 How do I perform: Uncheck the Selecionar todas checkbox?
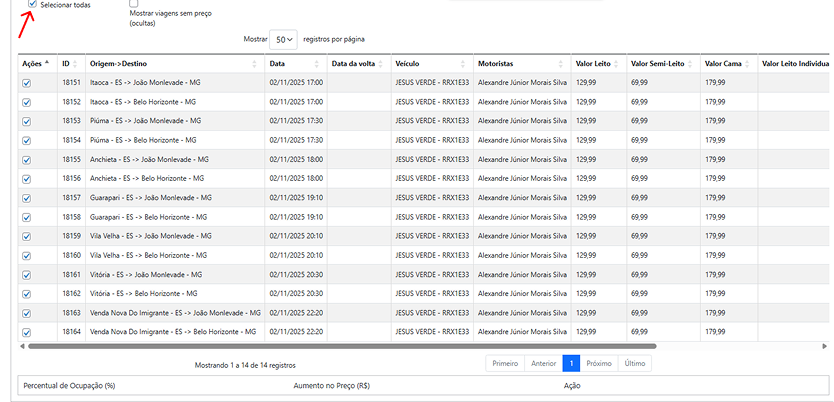[33, 5]
